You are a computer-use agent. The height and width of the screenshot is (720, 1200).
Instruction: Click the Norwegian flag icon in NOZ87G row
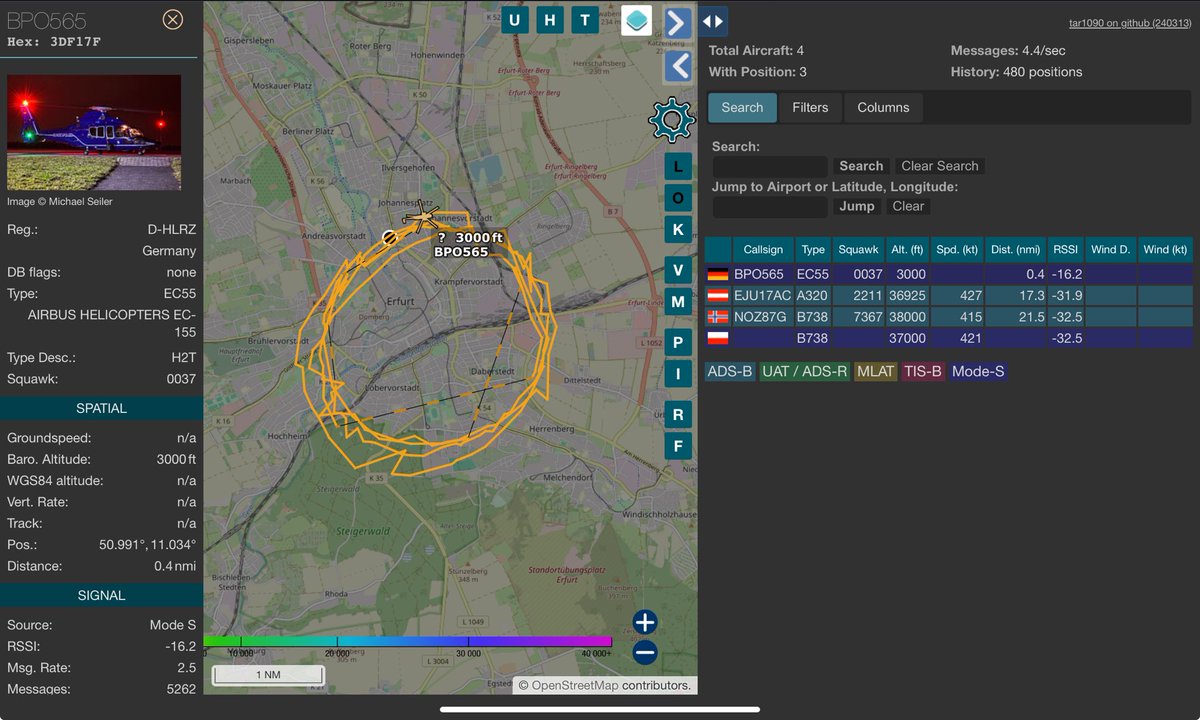click(718, 317)
